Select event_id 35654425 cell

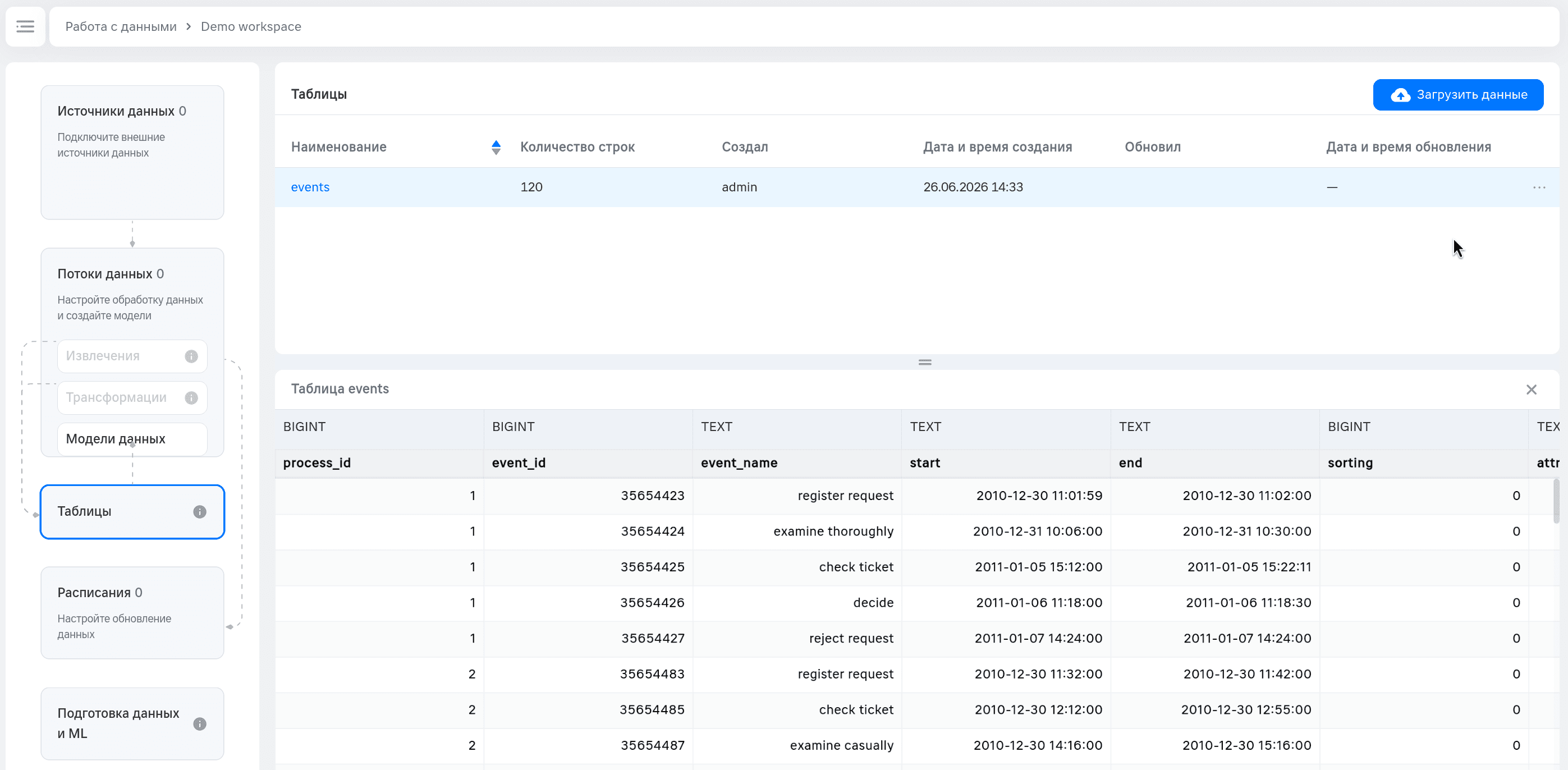[588, 567]
